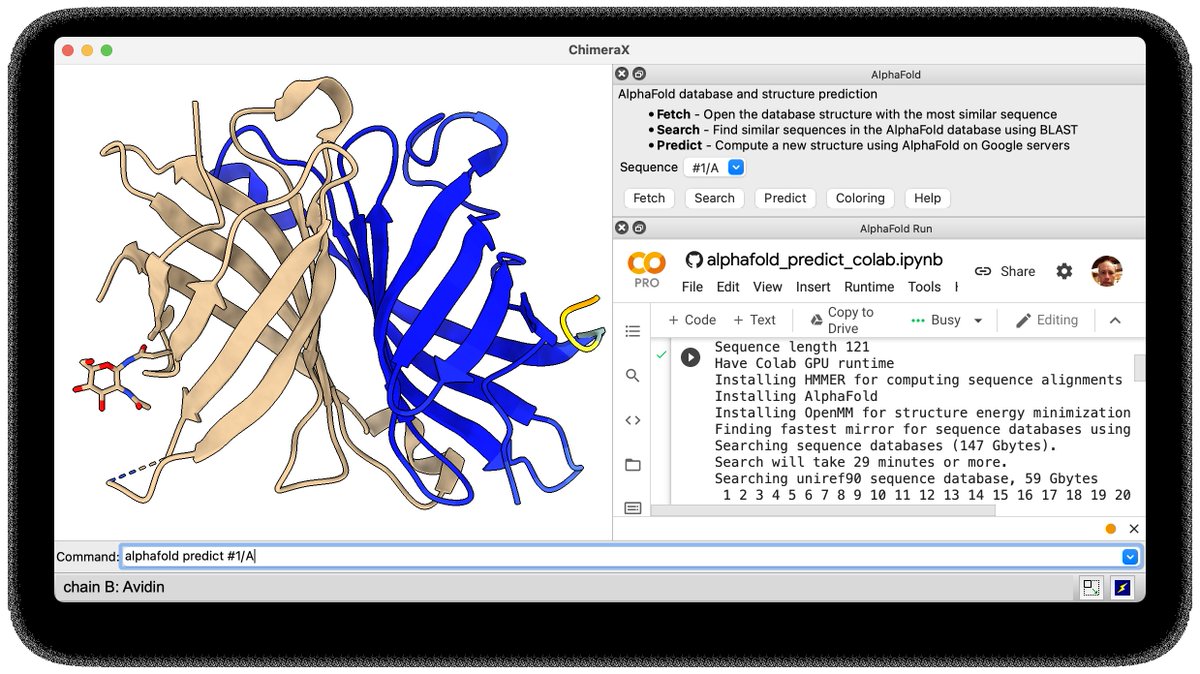Open the Files folder sidebar icon
1200x674 pixels.
tap(633, 465)
